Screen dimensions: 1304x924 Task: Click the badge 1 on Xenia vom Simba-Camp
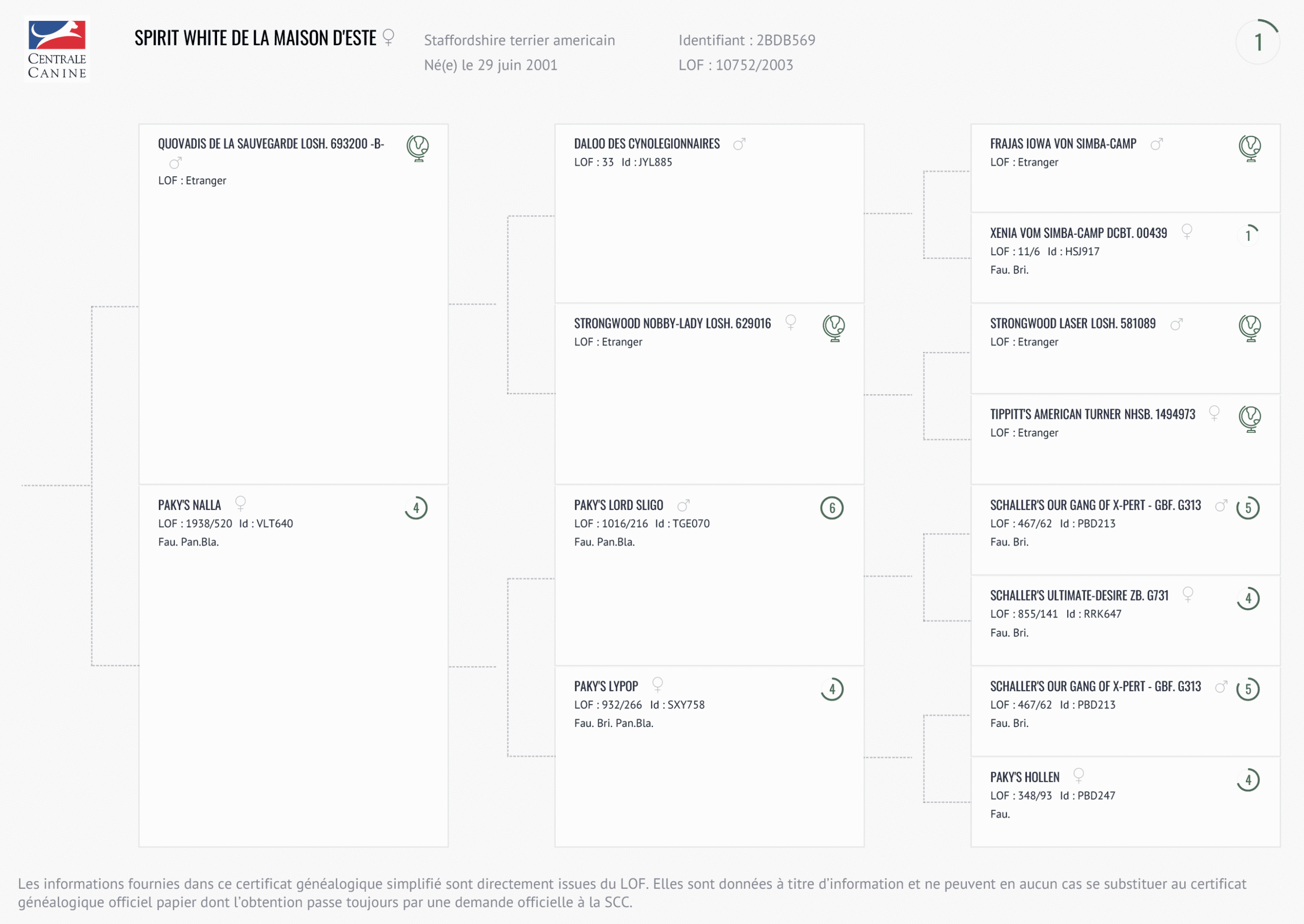point(1248,234)
